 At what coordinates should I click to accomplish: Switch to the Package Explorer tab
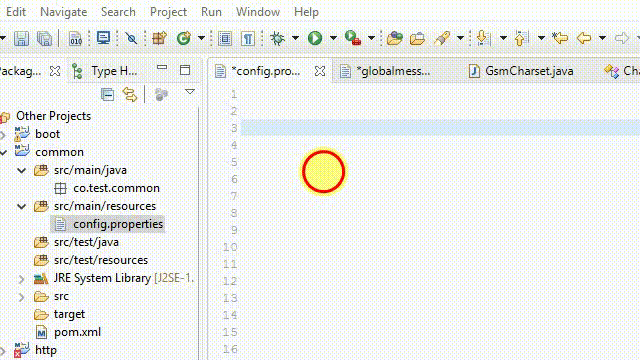point(20,71)
